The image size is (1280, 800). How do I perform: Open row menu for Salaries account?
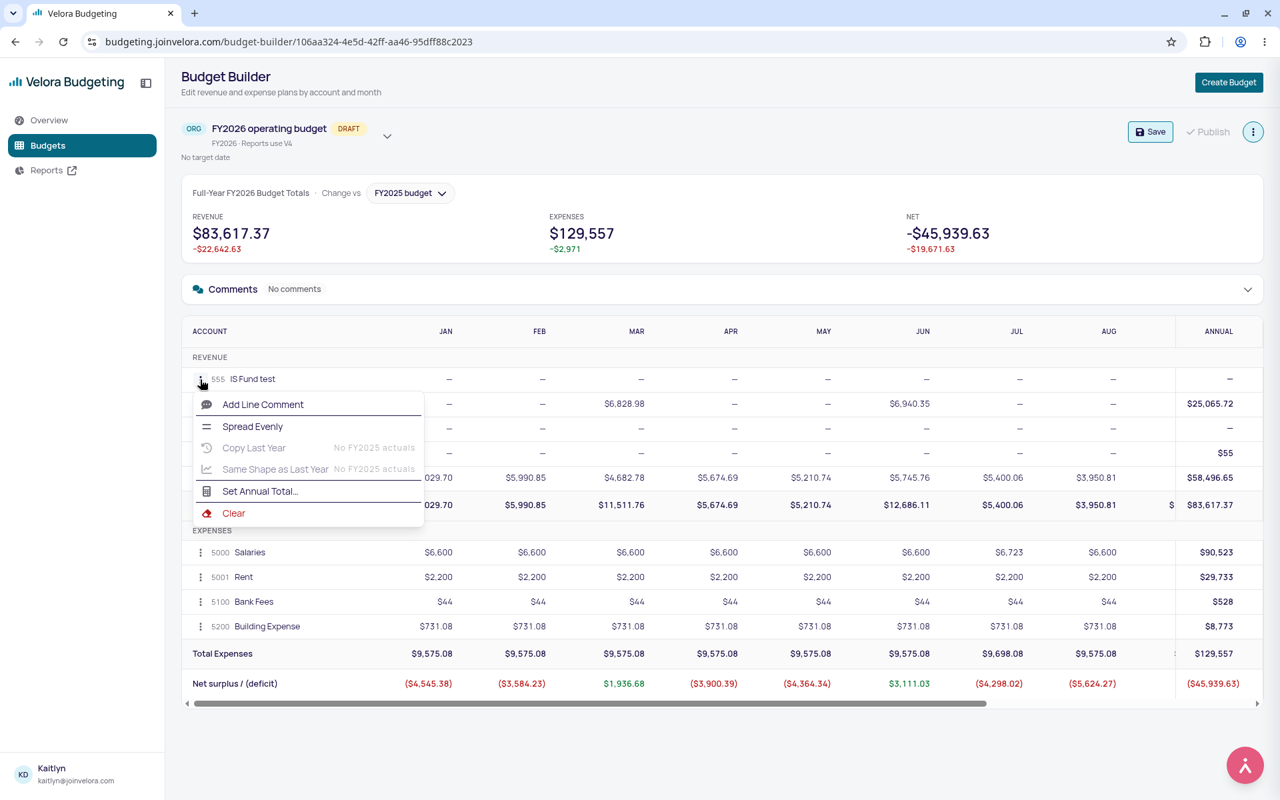[x=200, y=553]
